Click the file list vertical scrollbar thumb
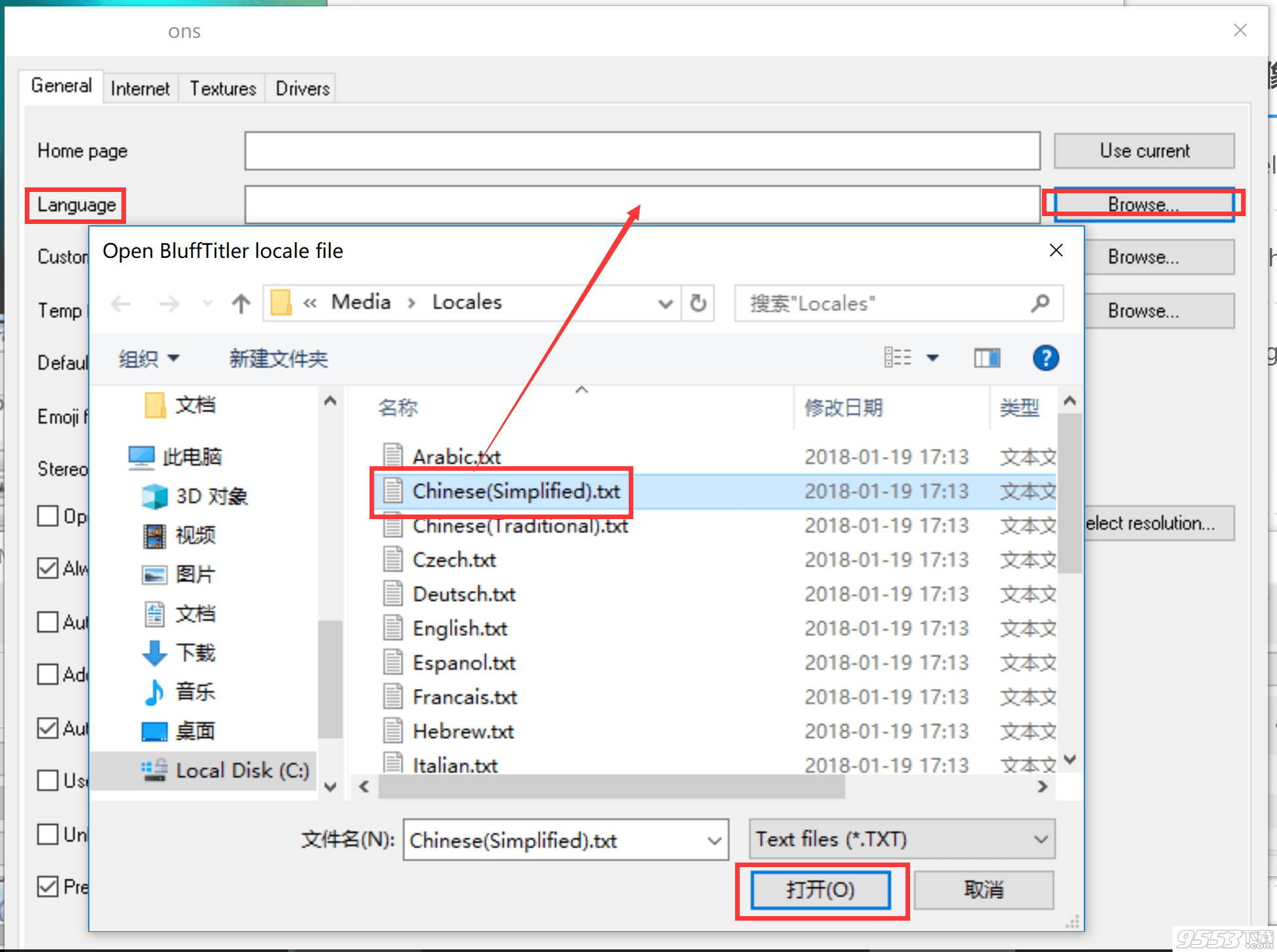Screen dimensions: 1277x952 (x=1069, y=493)
